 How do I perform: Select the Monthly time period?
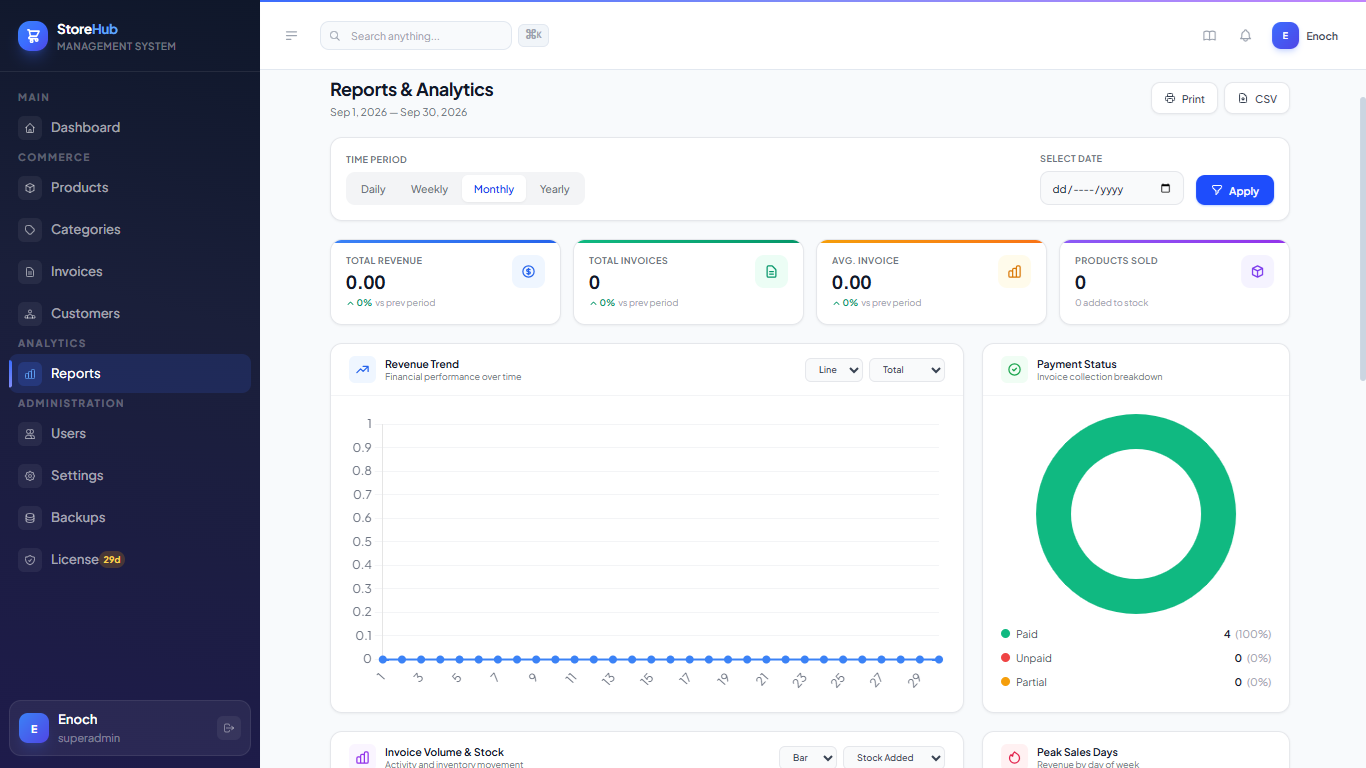coord(494,189)
